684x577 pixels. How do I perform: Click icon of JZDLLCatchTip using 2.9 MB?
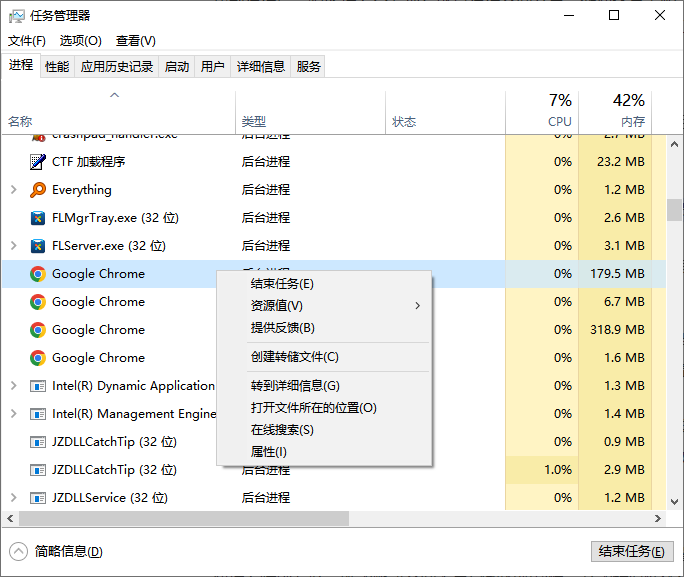pos(38,470)
